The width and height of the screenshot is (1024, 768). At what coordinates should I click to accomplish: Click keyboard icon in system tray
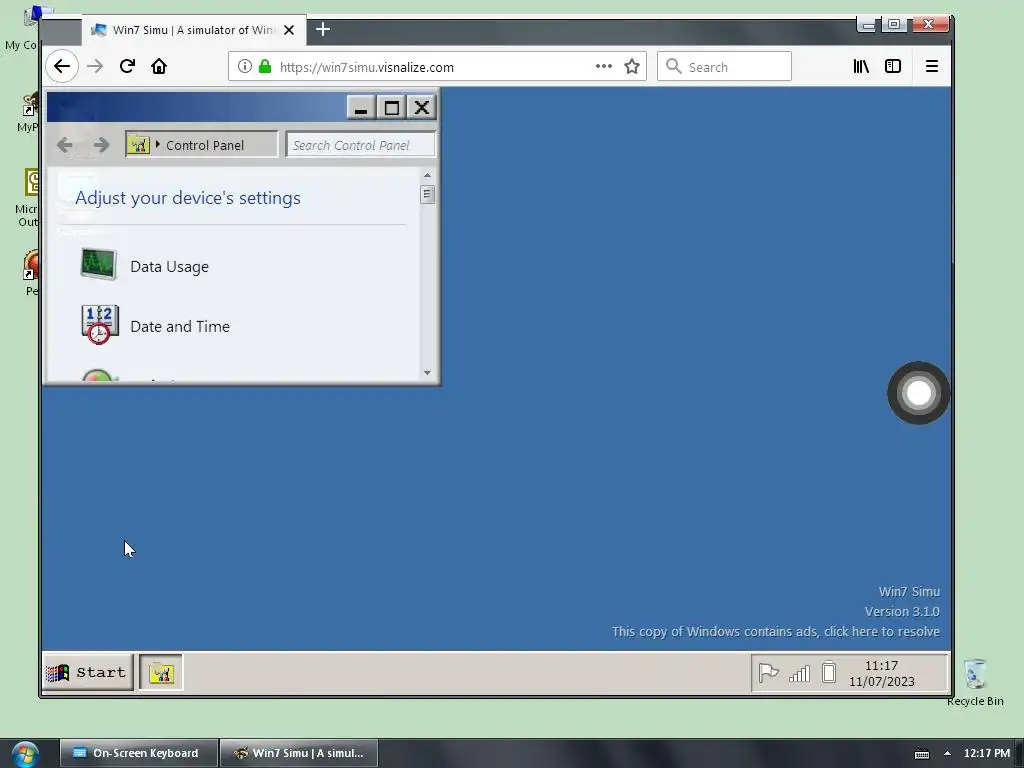(x=921, y=754)
